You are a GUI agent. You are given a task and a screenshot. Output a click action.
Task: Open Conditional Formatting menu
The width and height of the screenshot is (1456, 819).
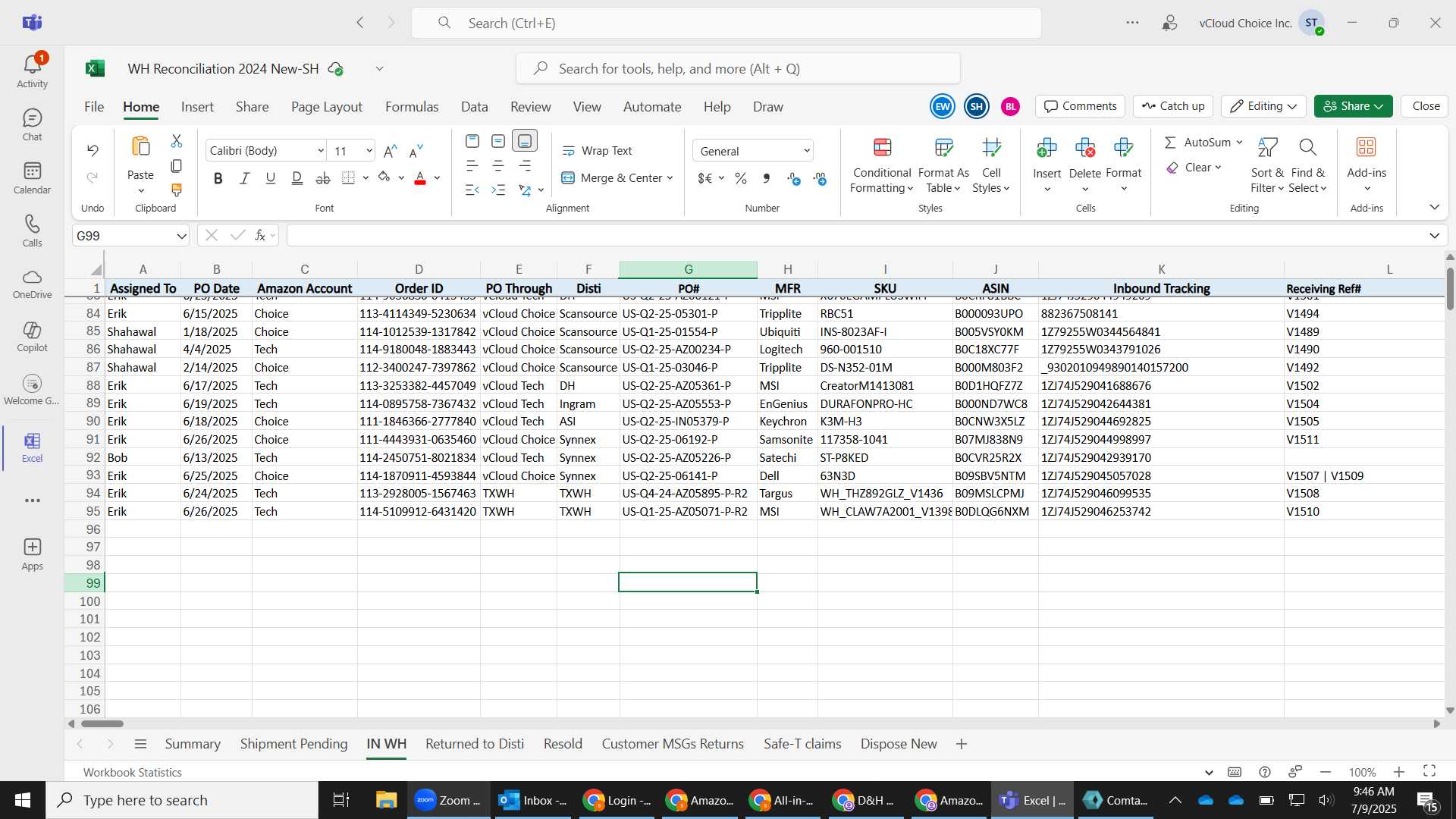(x=881, y=165)
